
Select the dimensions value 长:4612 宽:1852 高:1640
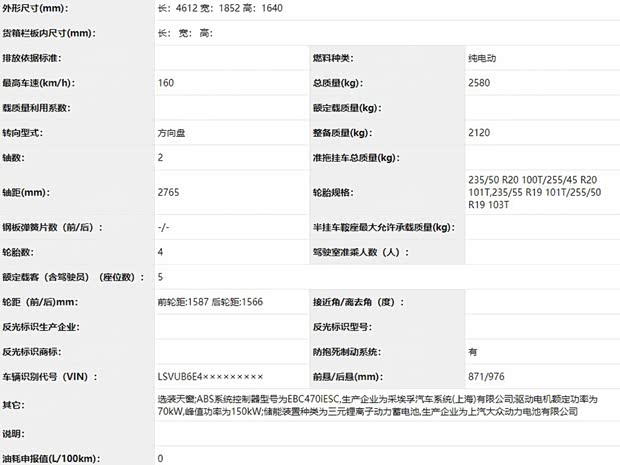(x=220, y=8)
